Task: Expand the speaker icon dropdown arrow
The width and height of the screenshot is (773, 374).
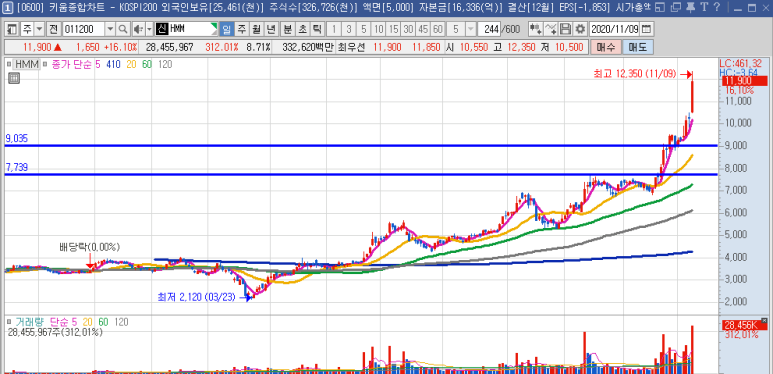Action: point(149,29)
